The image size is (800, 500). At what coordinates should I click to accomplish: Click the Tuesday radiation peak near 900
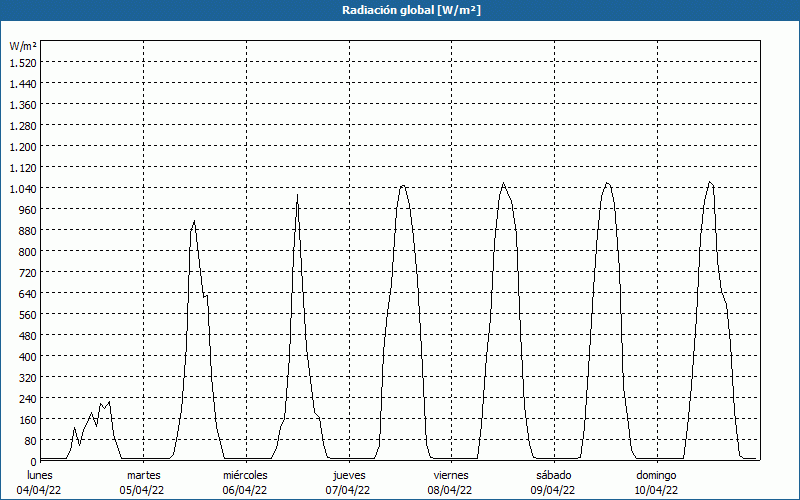(x=194, y=221)
